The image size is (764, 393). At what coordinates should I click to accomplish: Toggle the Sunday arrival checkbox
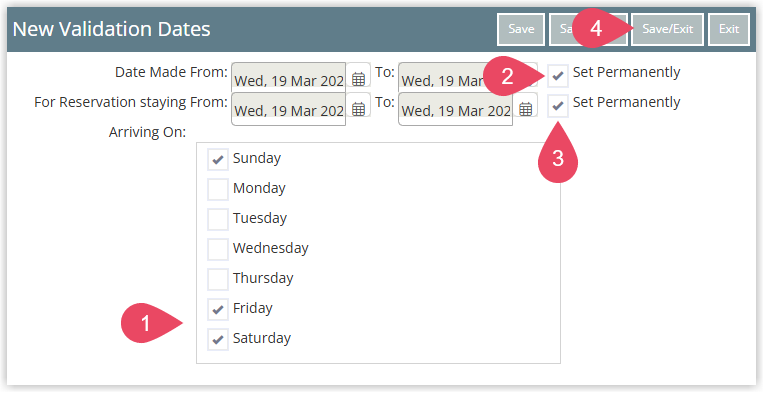218,159
